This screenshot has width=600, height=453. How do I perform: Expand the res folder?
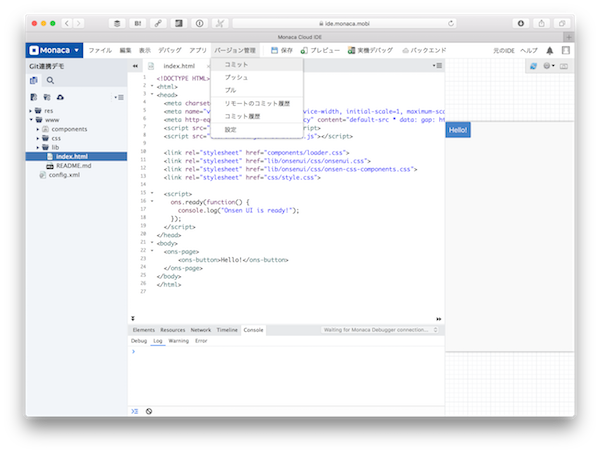pos(31,111)
